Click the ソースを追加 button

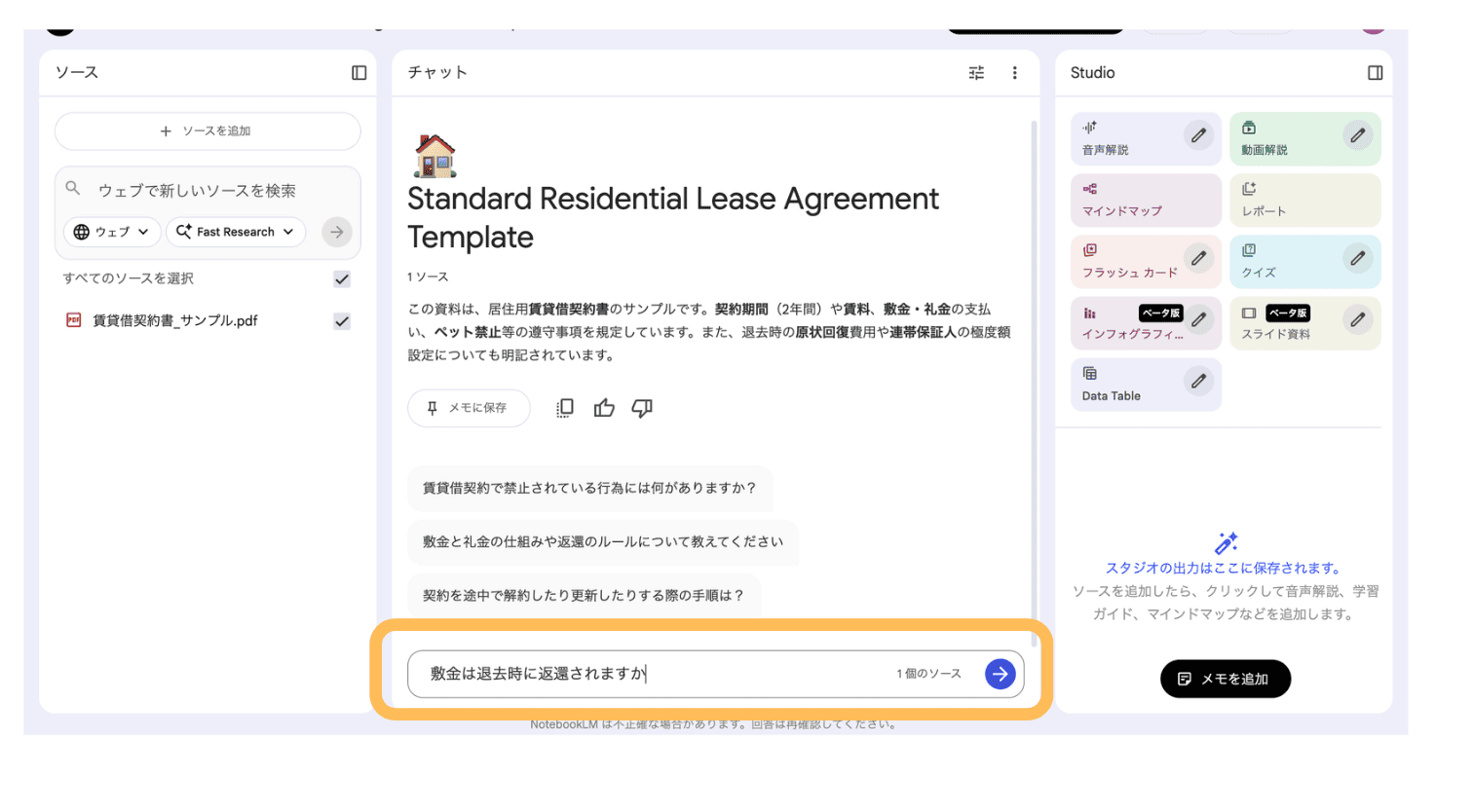click(208, 131)
